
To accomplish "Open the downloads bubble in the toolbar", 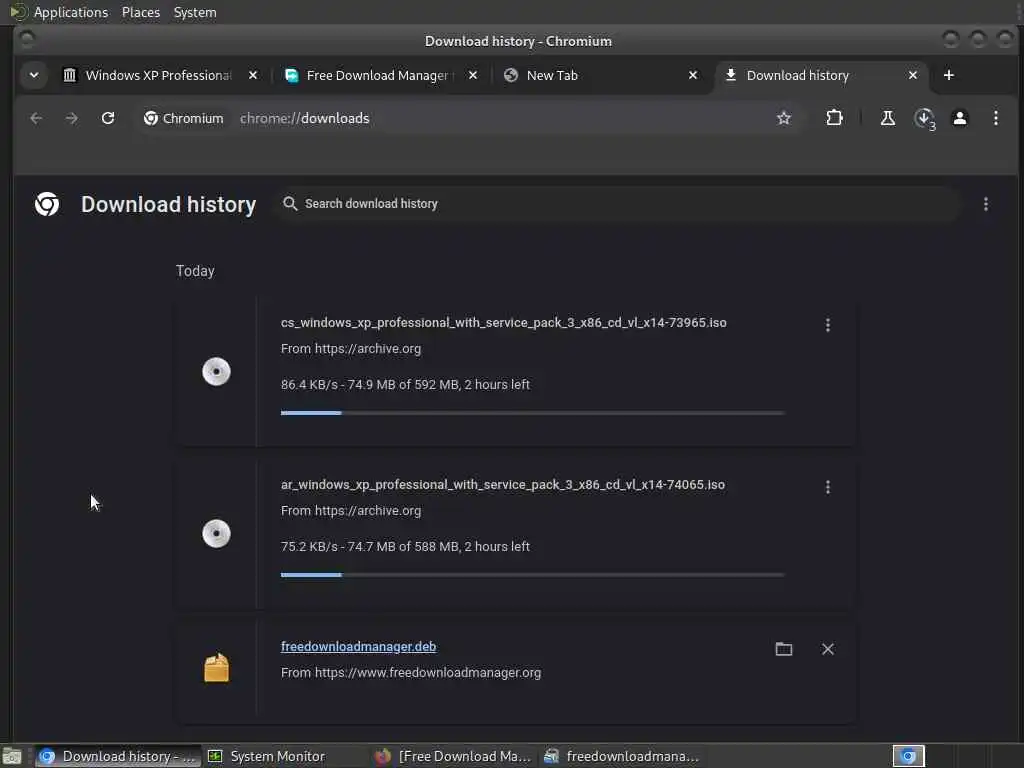I will (925, 119).
